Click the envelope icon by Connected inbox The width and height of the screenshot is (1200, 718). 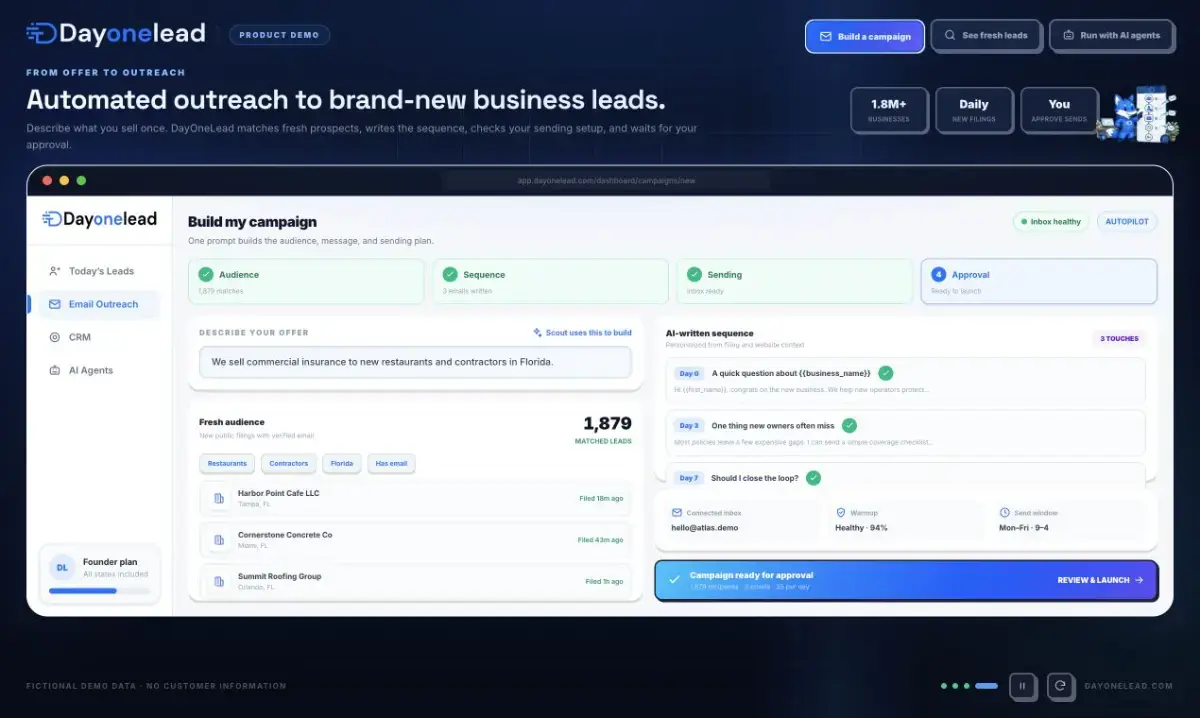coord(677,512)
